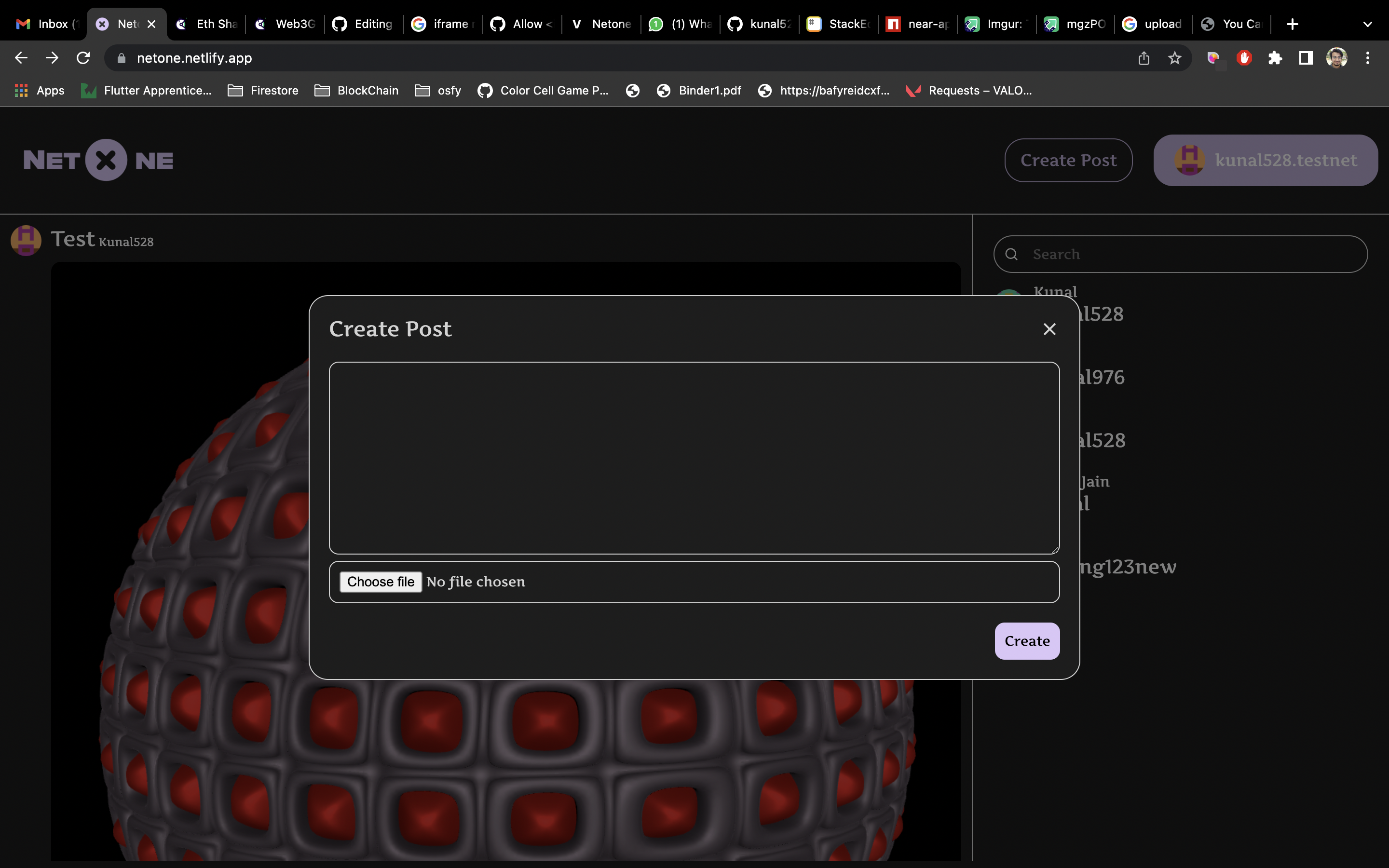
Task: Open a new browser tab
Action: (1292, 24)
